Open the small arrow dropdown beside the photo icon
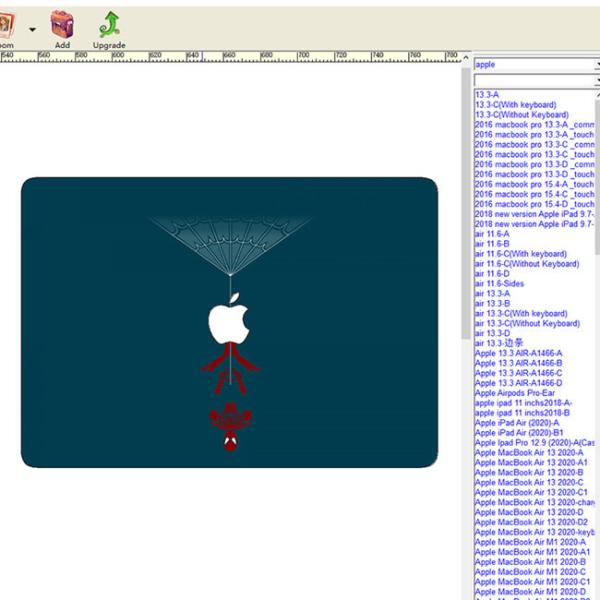This screenshot has width=600, height=600. point(32,30)
